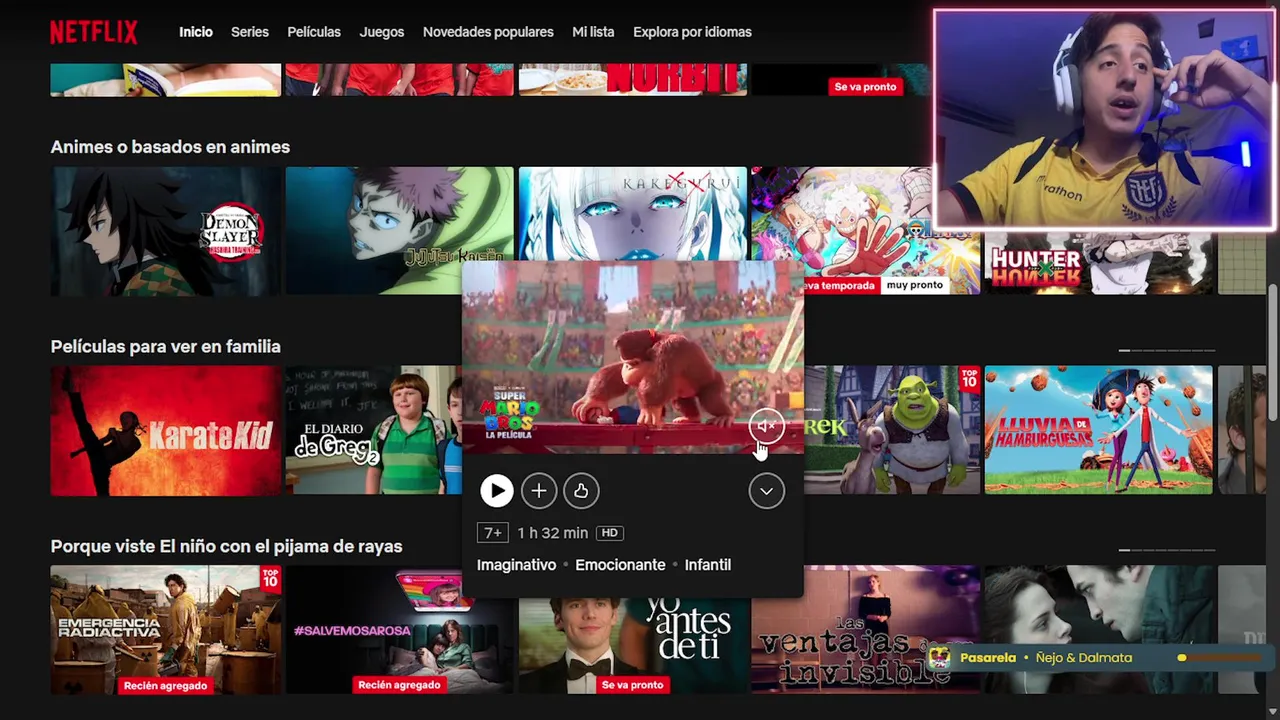Click the music progress bar in Pasarela overlay

pyautogui.click(x=1220, y=658)
